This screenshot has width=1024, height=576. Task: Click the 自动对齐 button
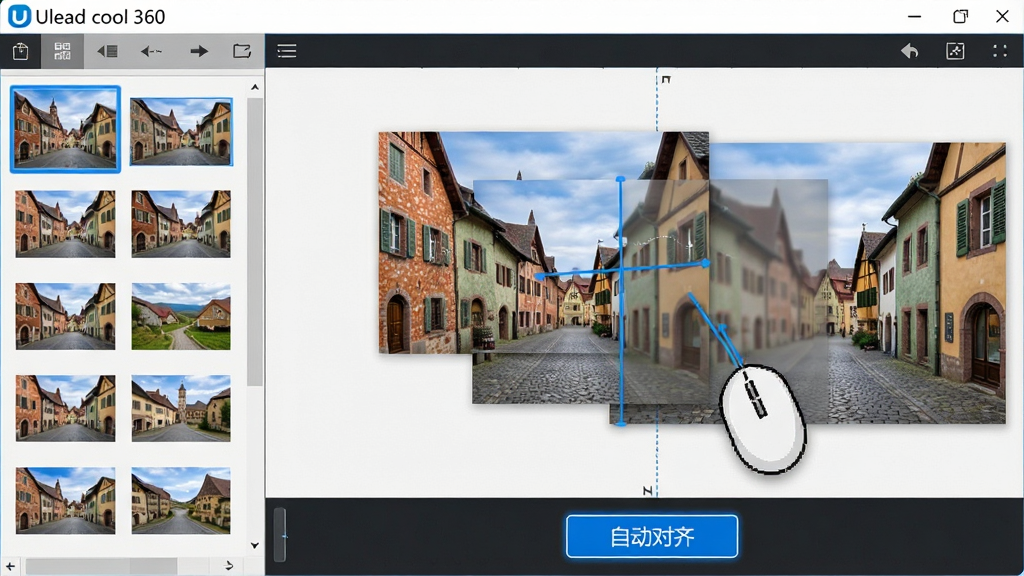pos(652,536)
